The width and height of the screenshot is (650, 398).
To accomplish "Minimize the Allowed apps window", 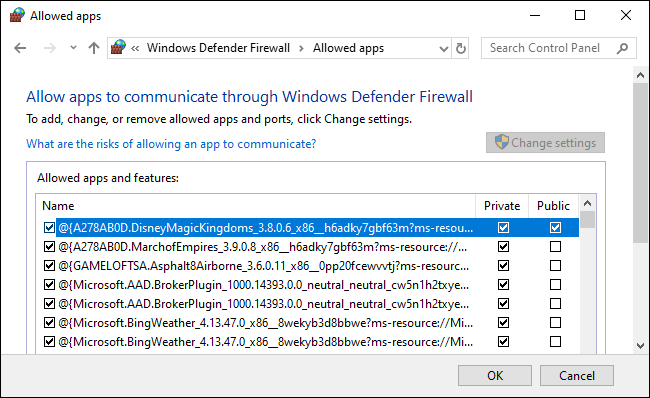I will (x=535, y=16).
